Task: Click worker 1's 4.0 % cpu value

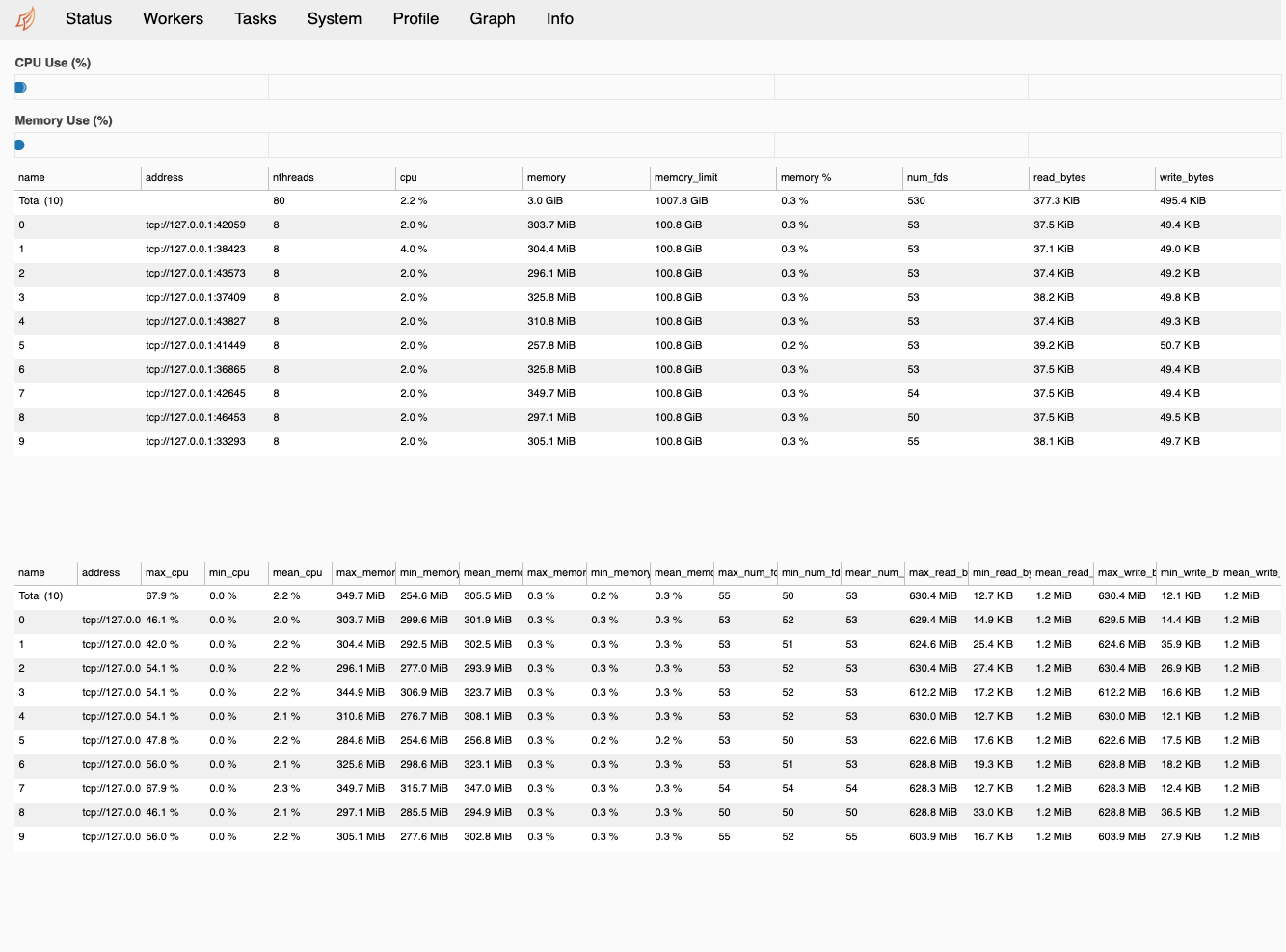Action: coord(414,249)
